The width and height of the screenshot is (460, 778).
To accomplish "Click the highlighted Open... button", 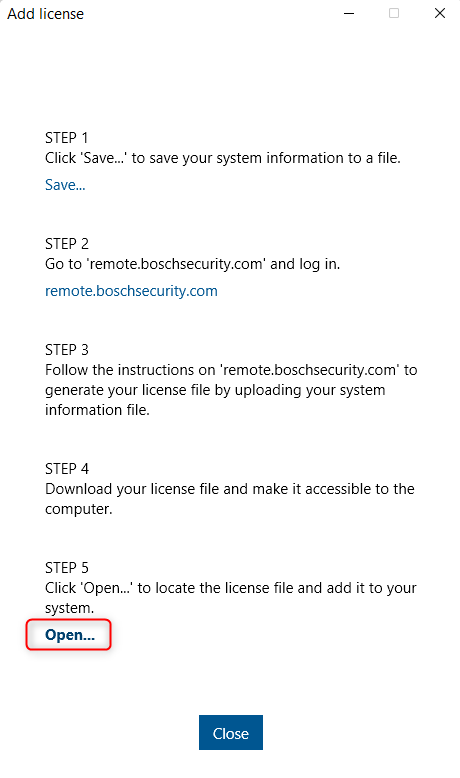I will click(69, 635).
